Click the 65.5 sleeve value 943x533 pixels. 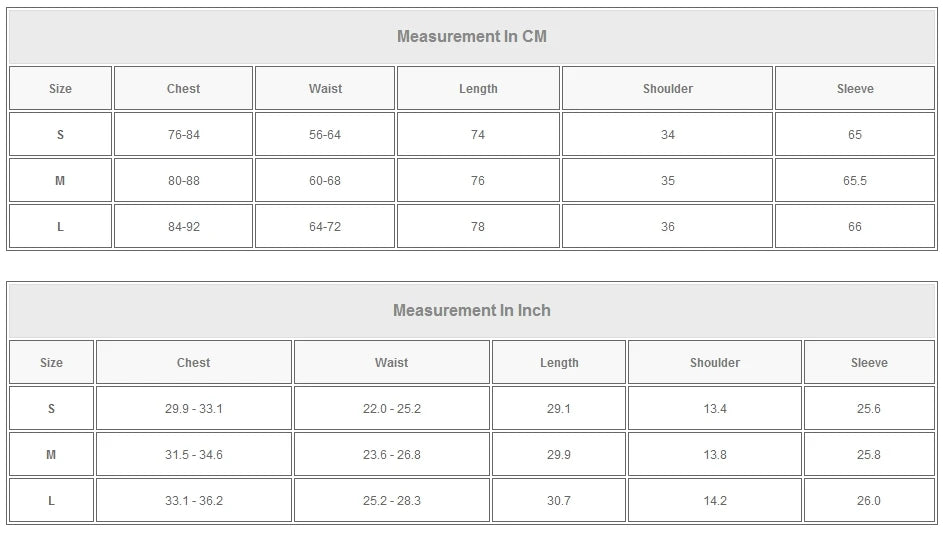855,180
